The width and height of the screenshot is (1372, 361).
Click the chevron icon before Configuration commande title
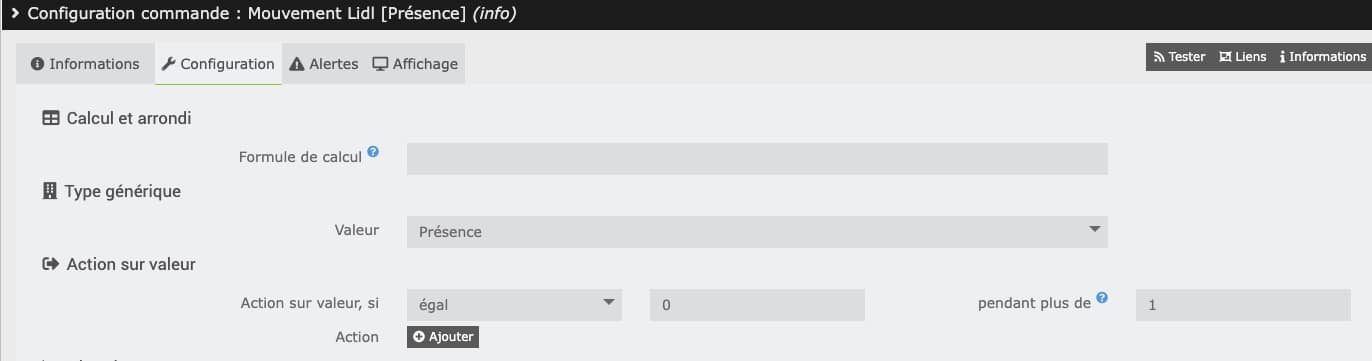15,14
